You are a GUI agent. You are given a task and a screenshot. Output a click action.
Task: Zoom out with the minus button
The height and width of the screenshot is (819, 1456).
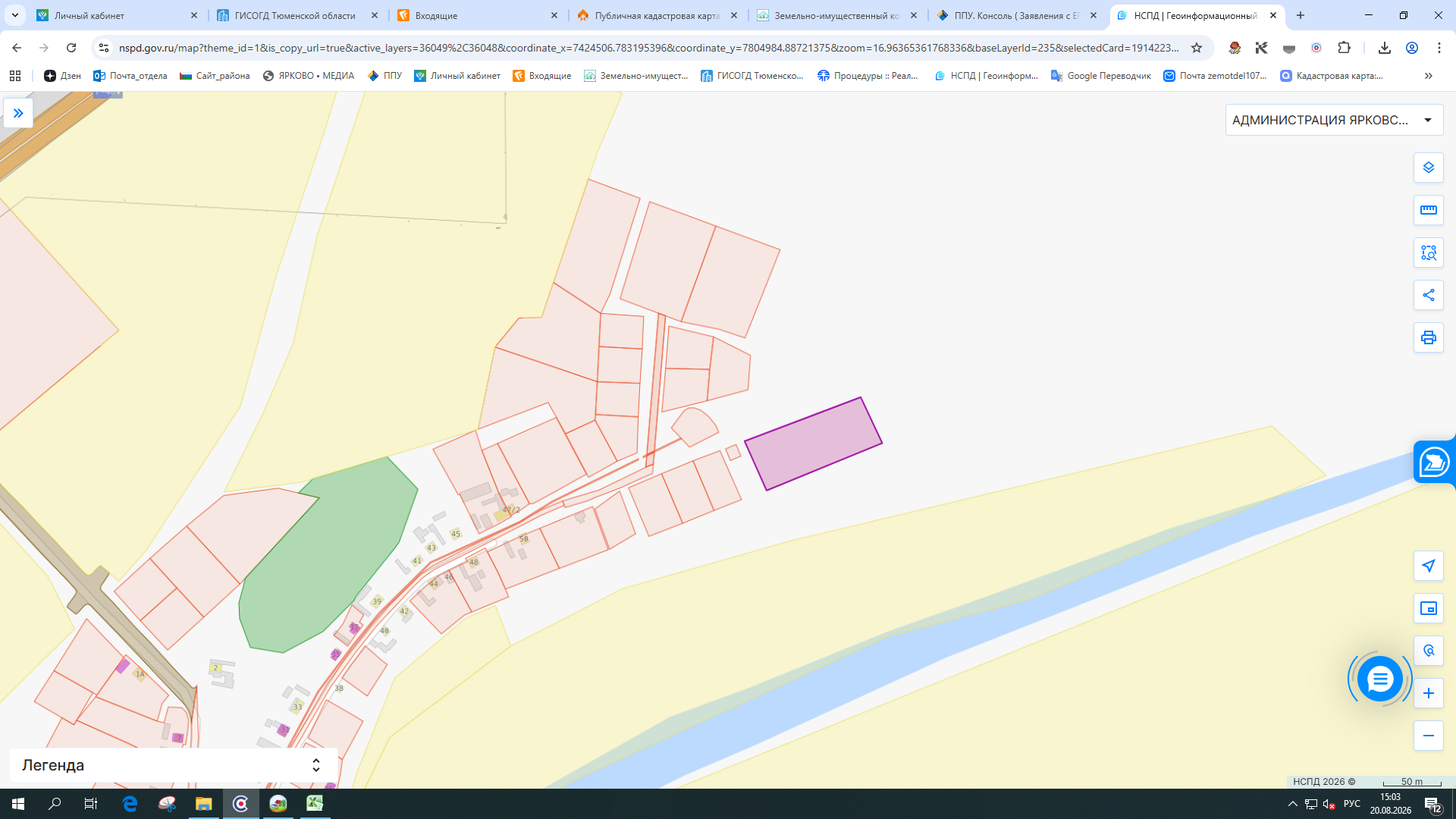[1428, 736]
